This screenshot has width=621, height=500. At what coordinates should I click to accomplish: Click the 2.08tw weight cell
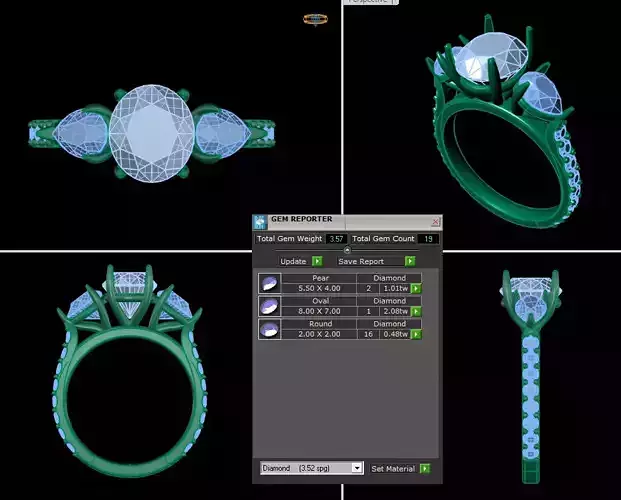(x=395, y=311)
